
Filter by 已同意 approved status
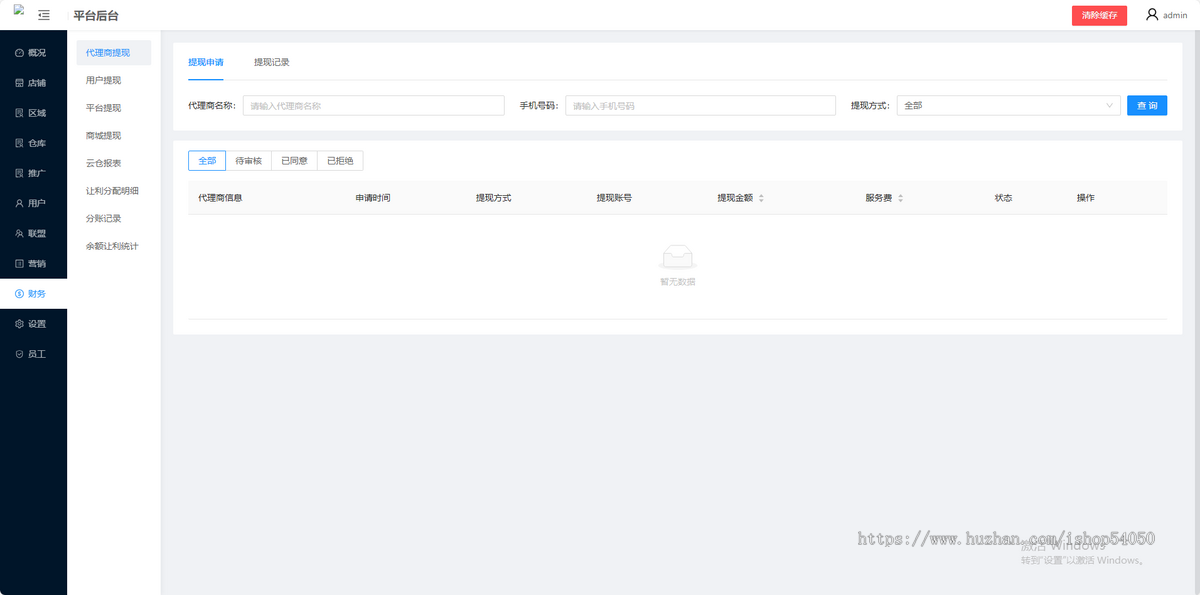click(x=293, y=160)
